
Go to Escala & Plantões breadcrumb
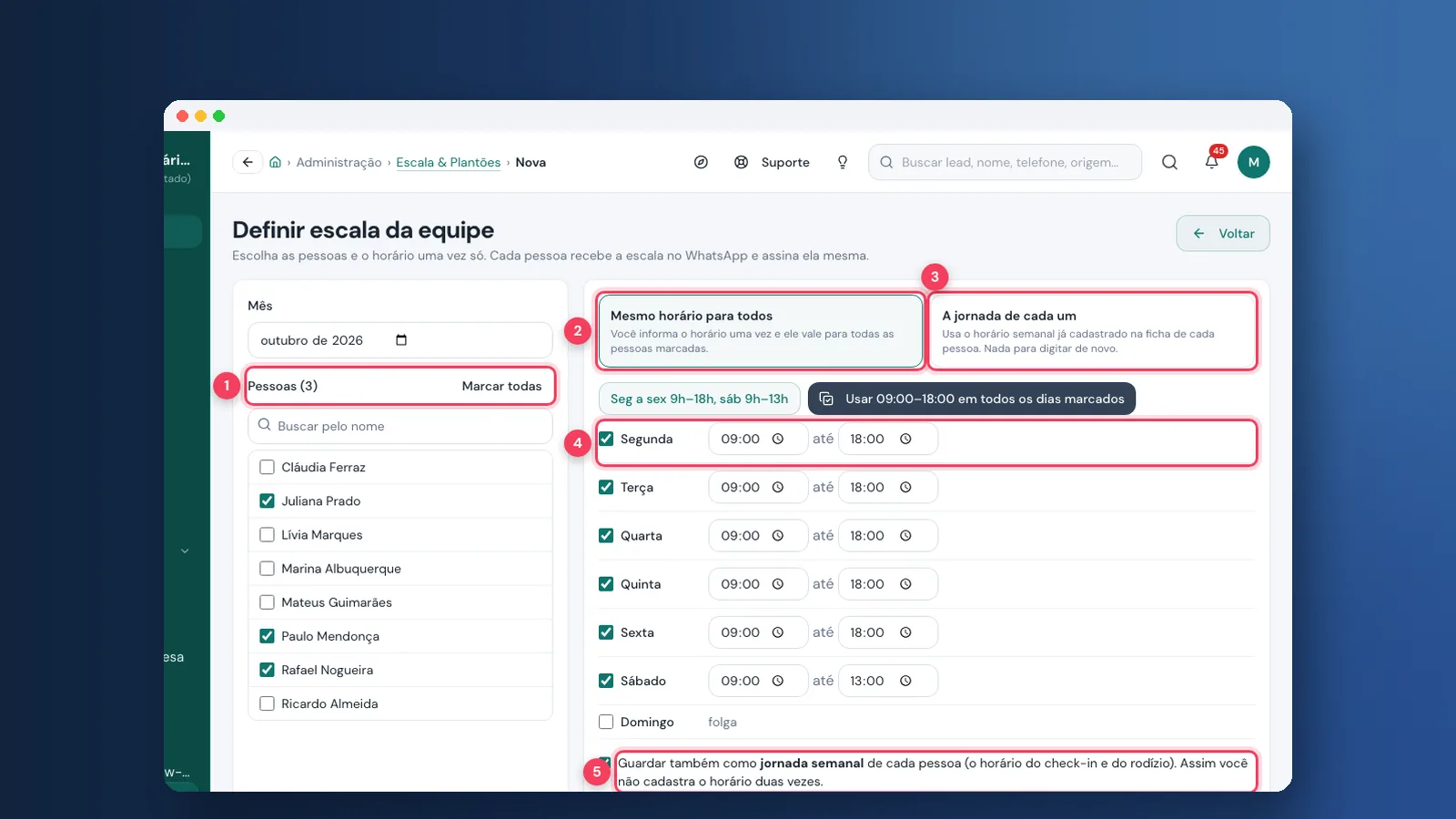pyautogui.click(x=448, y=162)
